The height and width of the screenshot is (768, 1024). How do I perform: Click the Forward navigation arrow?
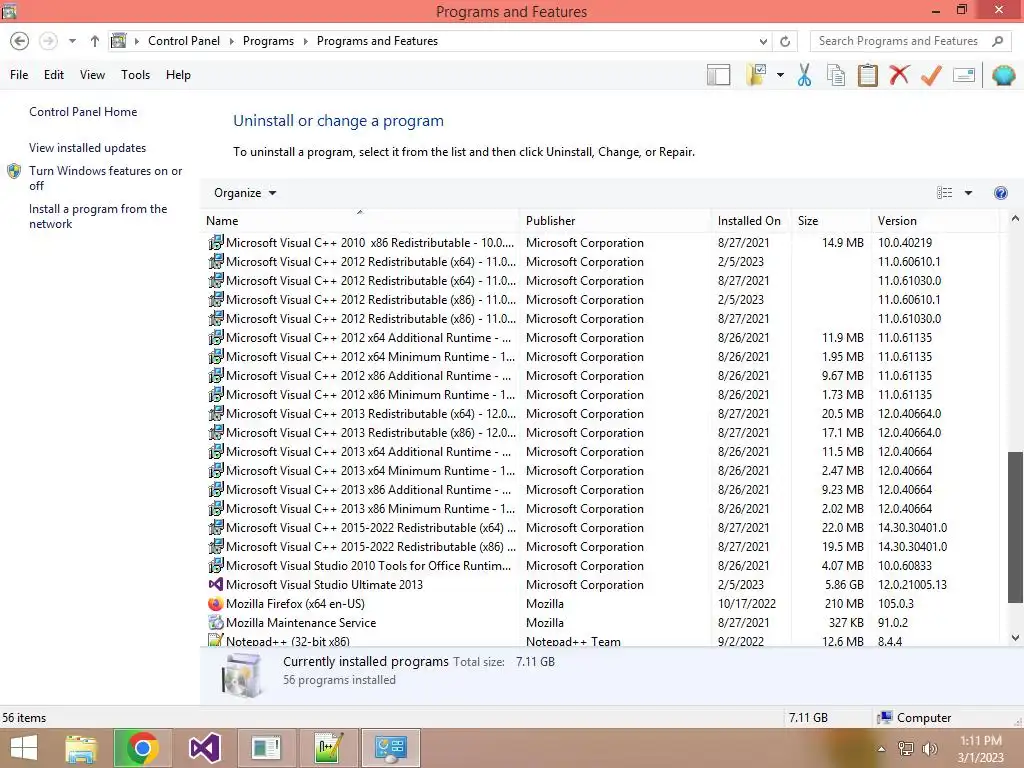[48, 41]
